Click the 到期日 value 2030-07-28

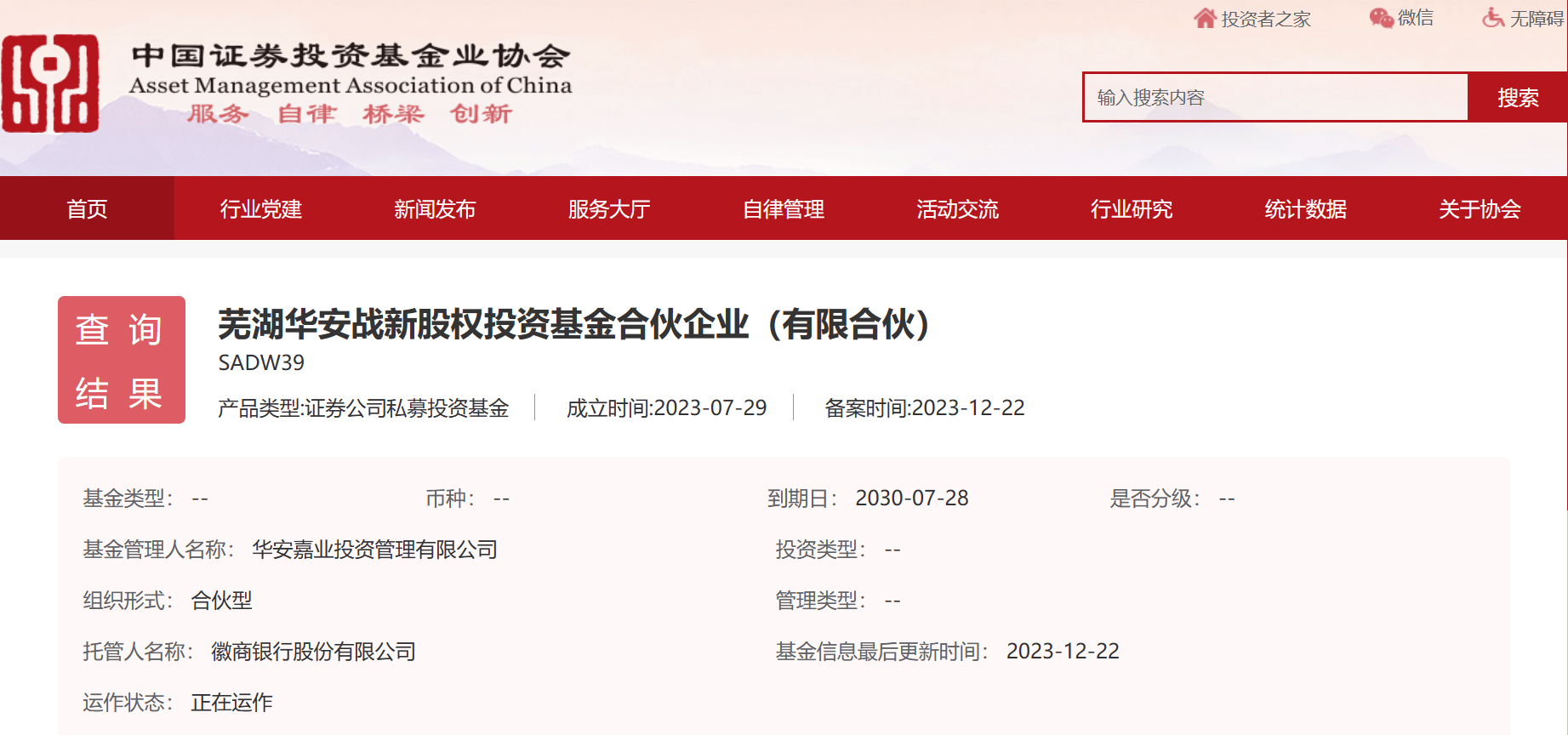[912, 498]
